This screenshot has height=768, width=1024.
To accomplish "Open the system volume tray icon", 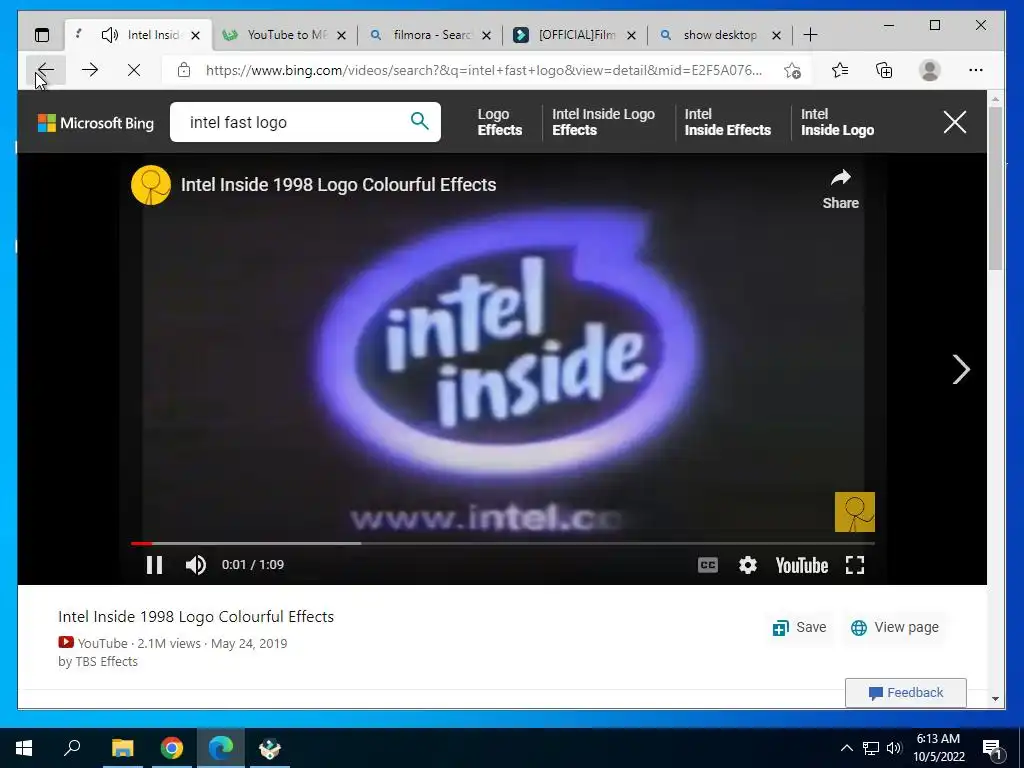I will 894,748.
